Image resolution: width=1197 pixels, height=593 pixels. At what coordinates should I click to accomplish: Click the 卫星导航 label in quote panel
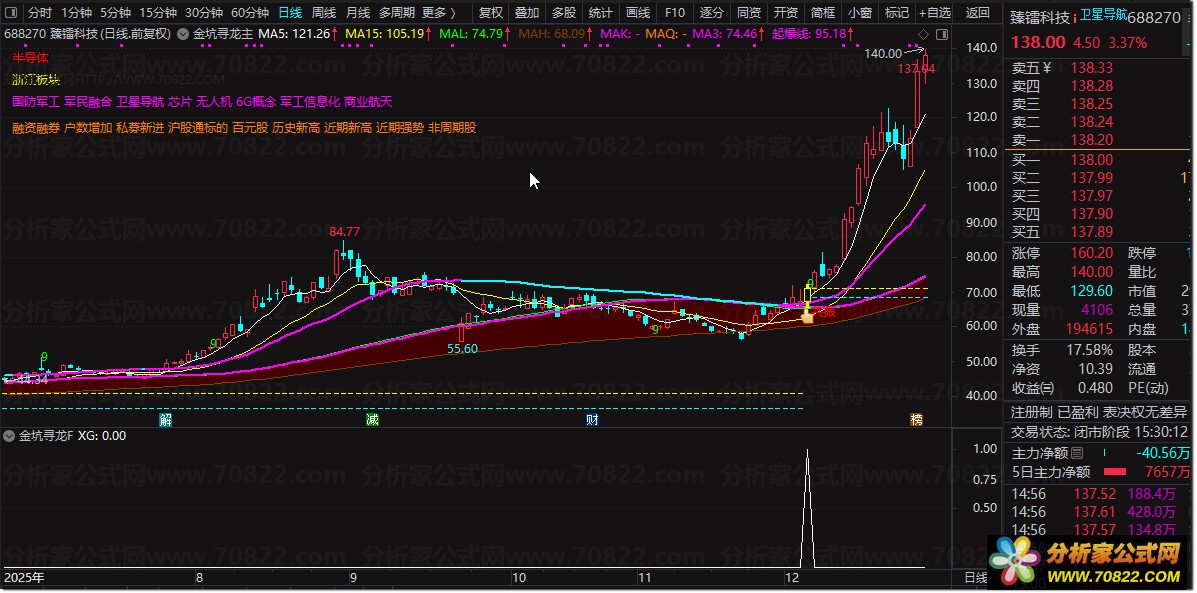coord(1103,15)
